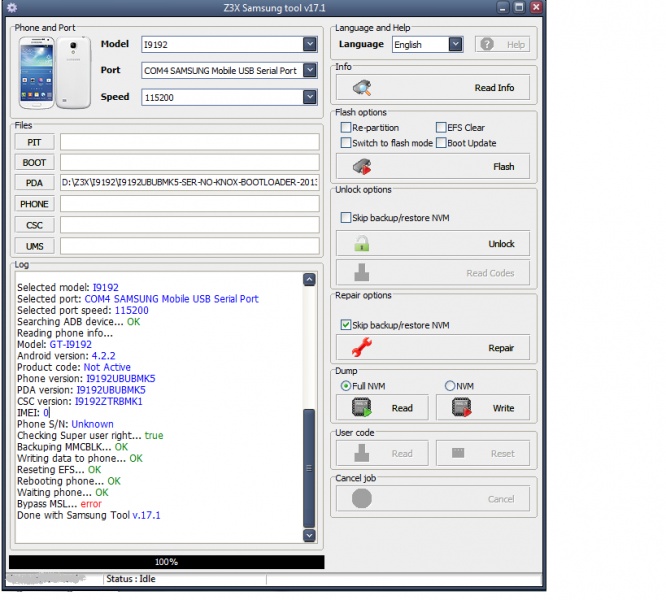Click the PDA file path field

coord(190,183)
